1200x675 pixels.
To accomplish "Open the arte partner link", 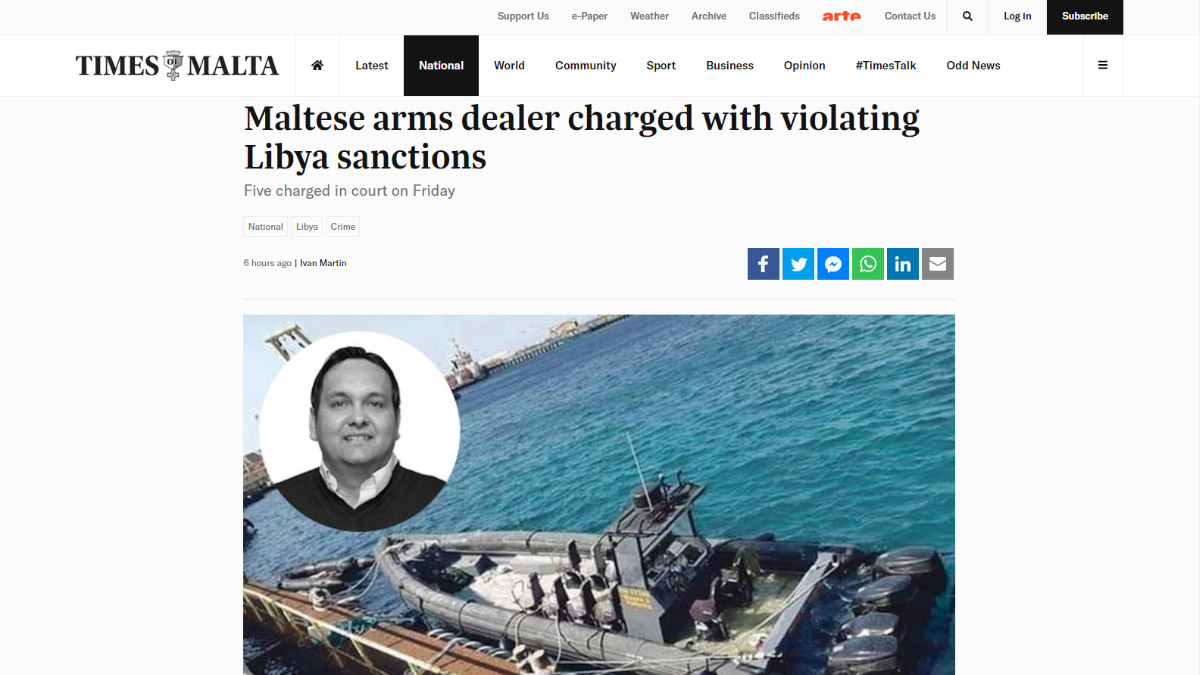I will point(842,16).
